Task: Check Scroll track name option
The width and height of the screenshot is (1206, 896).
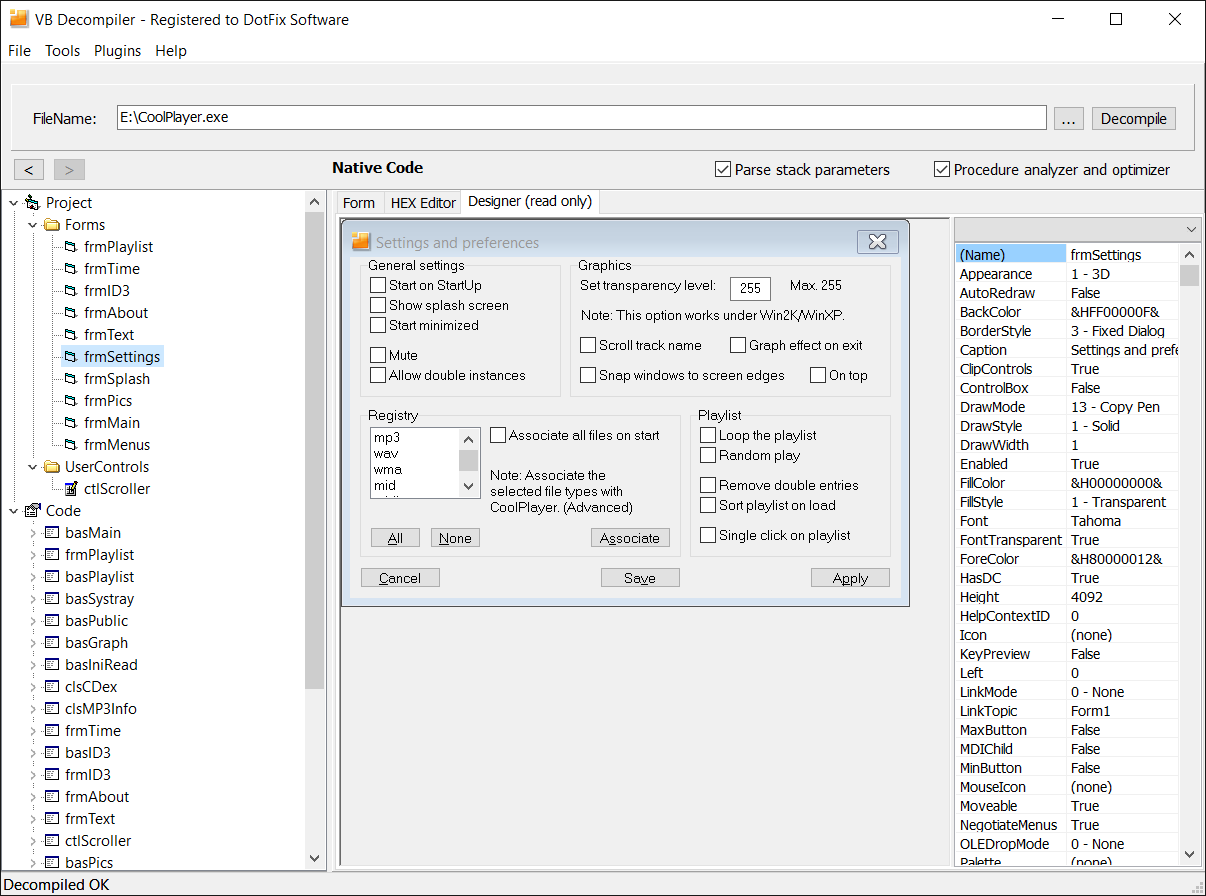Action: 588,345
